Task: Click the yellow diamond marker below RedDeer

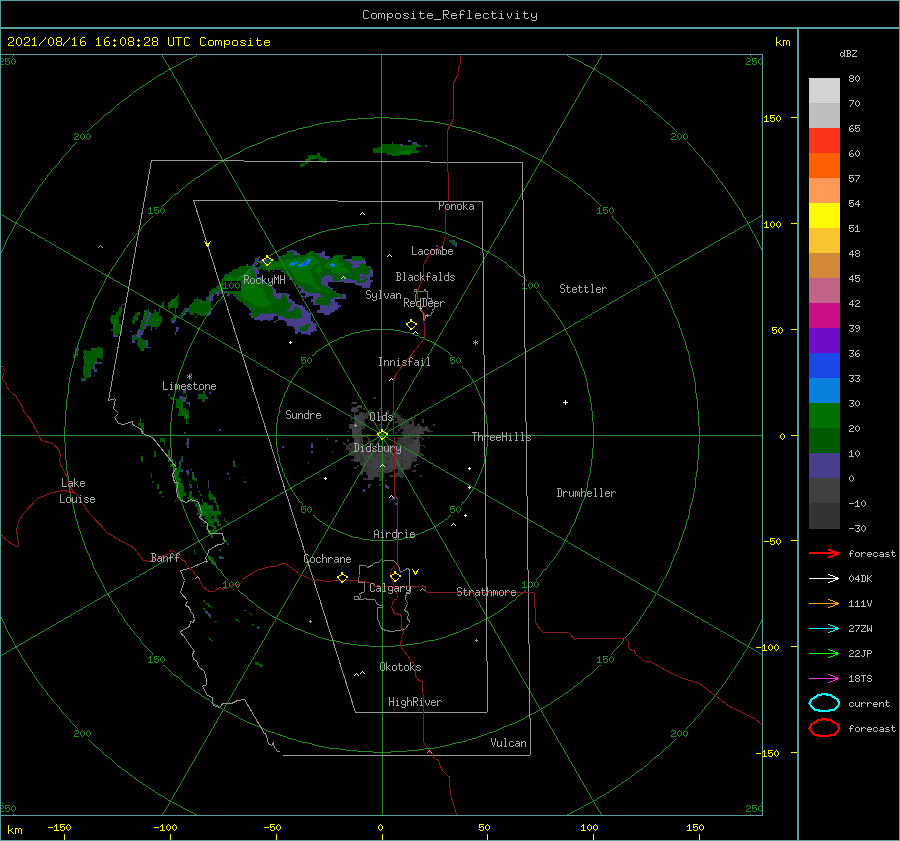Action: pos(411,325)
